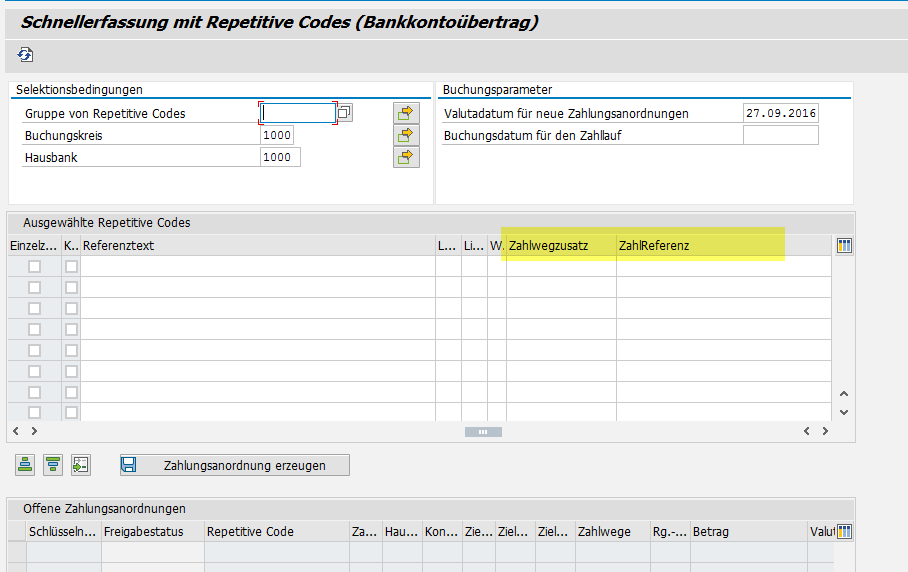
Task: Open multiple selection for Gruppe von Repetitive Codes
Action: pyautogui.click(x=406, y=113)
